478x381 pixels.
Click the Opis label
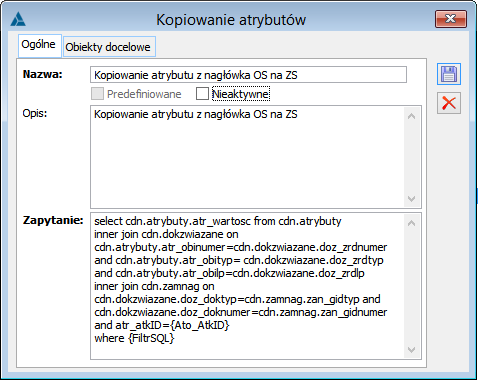(x=35, y=113)
